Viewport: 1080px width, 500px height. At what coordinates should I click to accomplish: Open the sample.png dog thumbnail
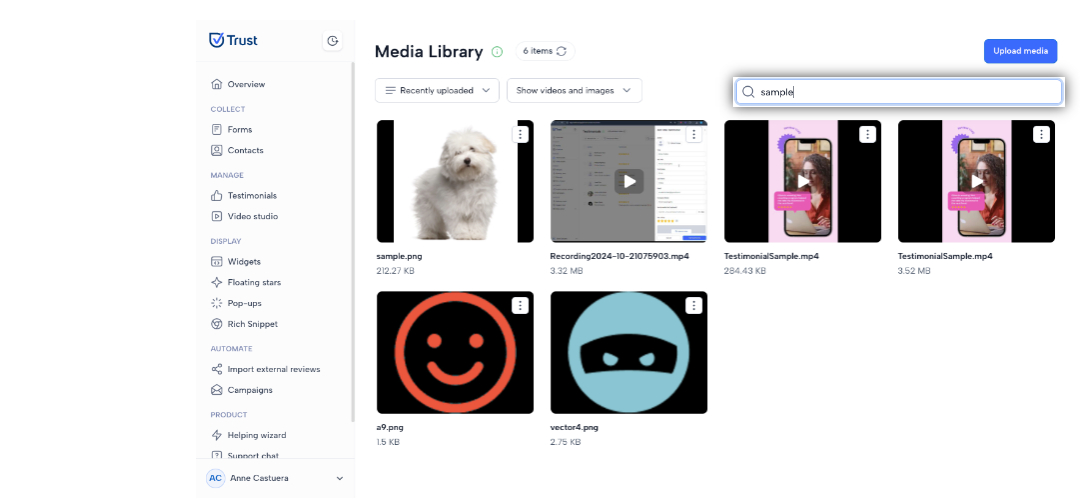point(455,181)
